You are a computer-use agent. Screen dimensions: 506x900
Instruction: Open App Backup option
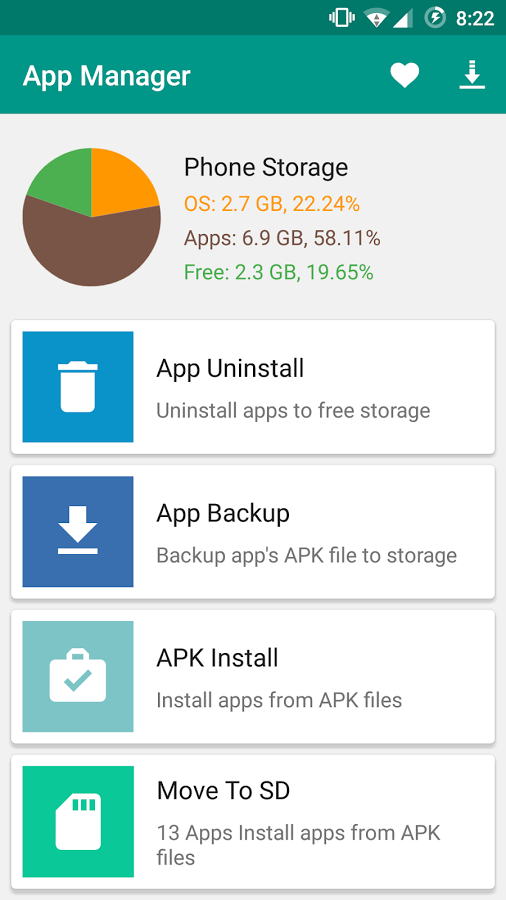[253, 532]
